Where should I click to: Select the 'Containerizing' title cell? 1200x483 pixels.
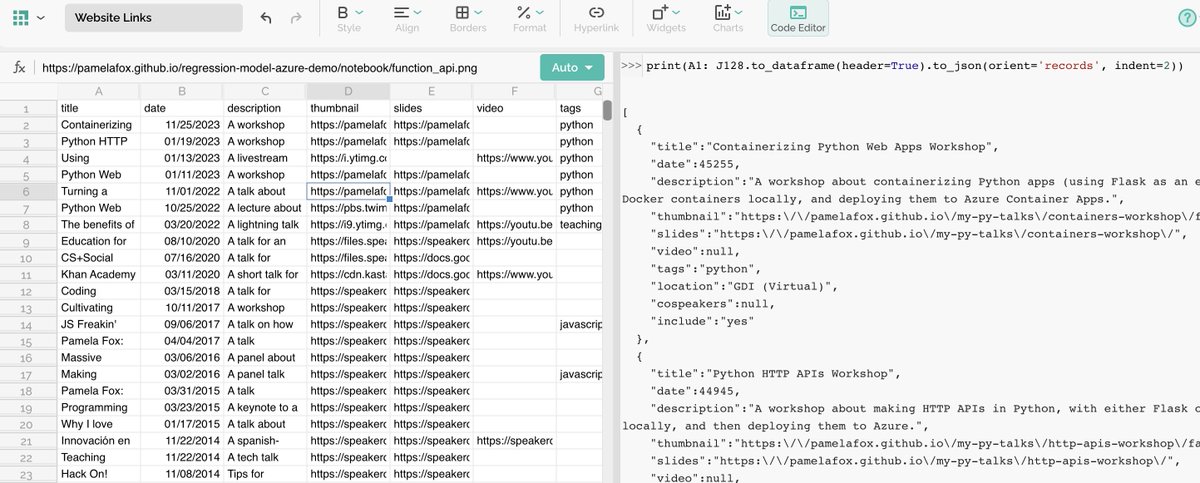pyautogui.click(x=98, y=125)
